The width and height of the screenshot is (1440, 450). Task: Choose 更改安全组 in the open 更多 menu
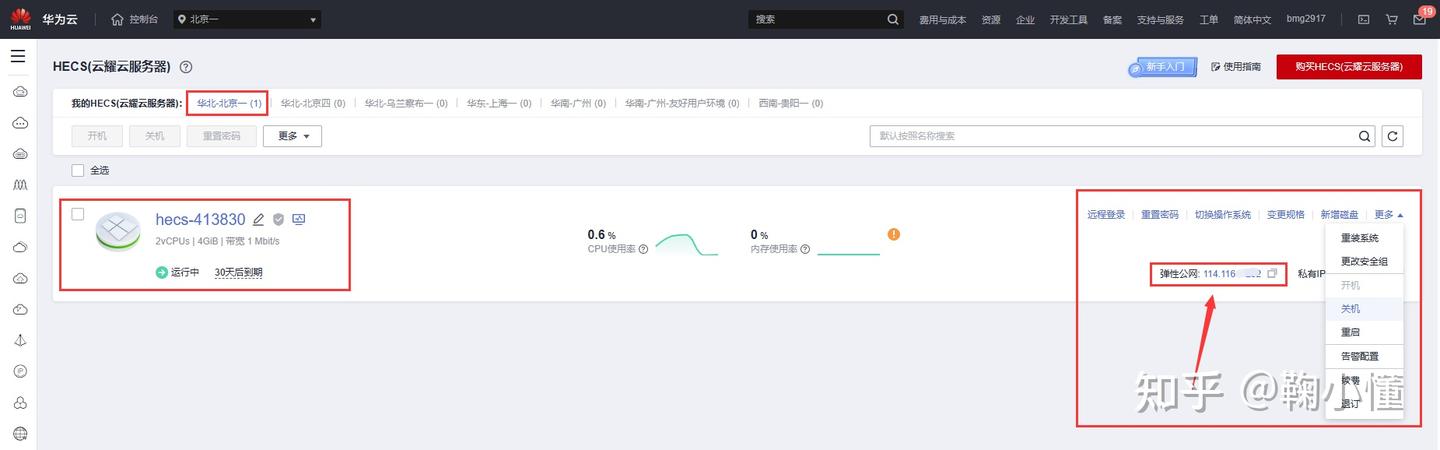click(1364, 261)
